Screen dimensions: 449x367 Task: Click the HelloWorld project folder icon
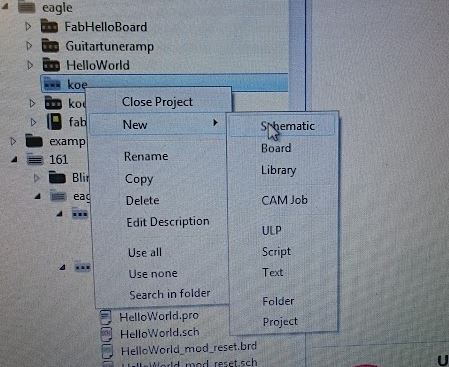pos(51,65)
